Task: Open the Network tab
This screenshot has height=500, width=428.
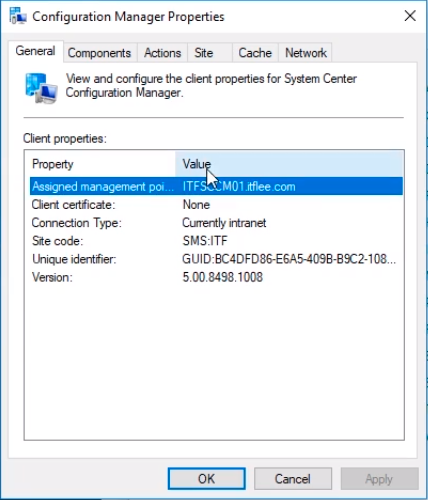Action: coord(306,53)
